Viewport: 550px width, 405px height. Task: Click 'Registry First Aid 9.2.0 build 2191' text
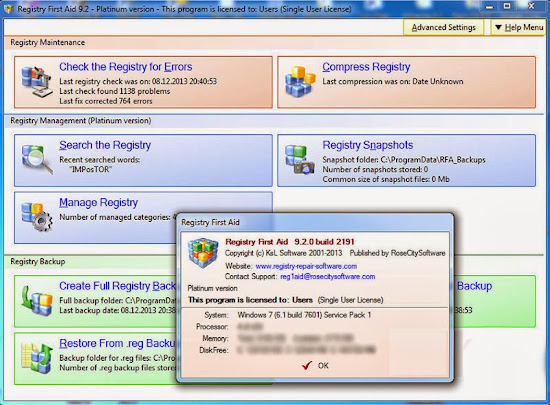[290, 242]
